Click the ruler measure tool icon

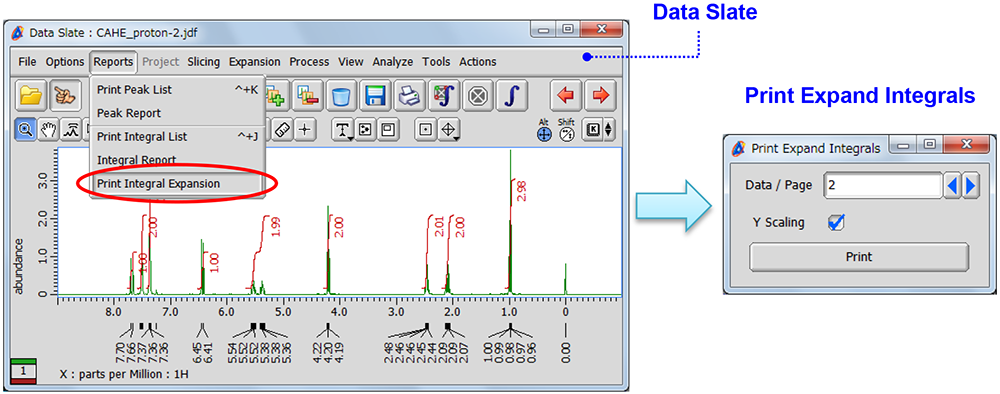(x=283, y=129)
